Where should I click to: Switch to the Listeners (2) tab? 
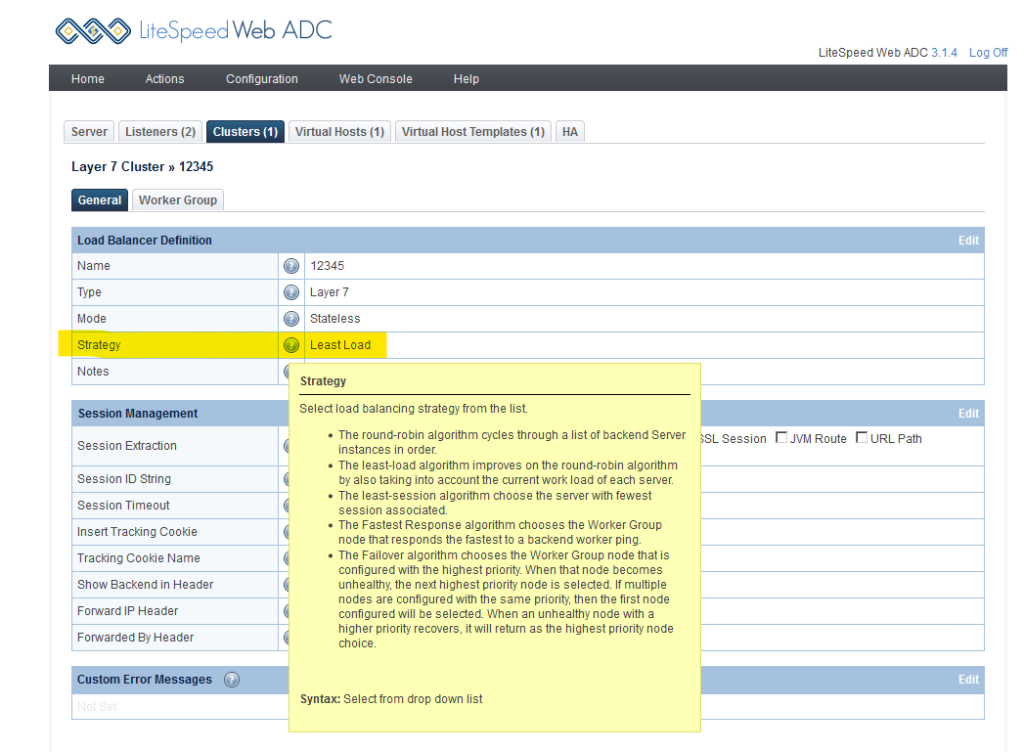click(x=160, y=132)
